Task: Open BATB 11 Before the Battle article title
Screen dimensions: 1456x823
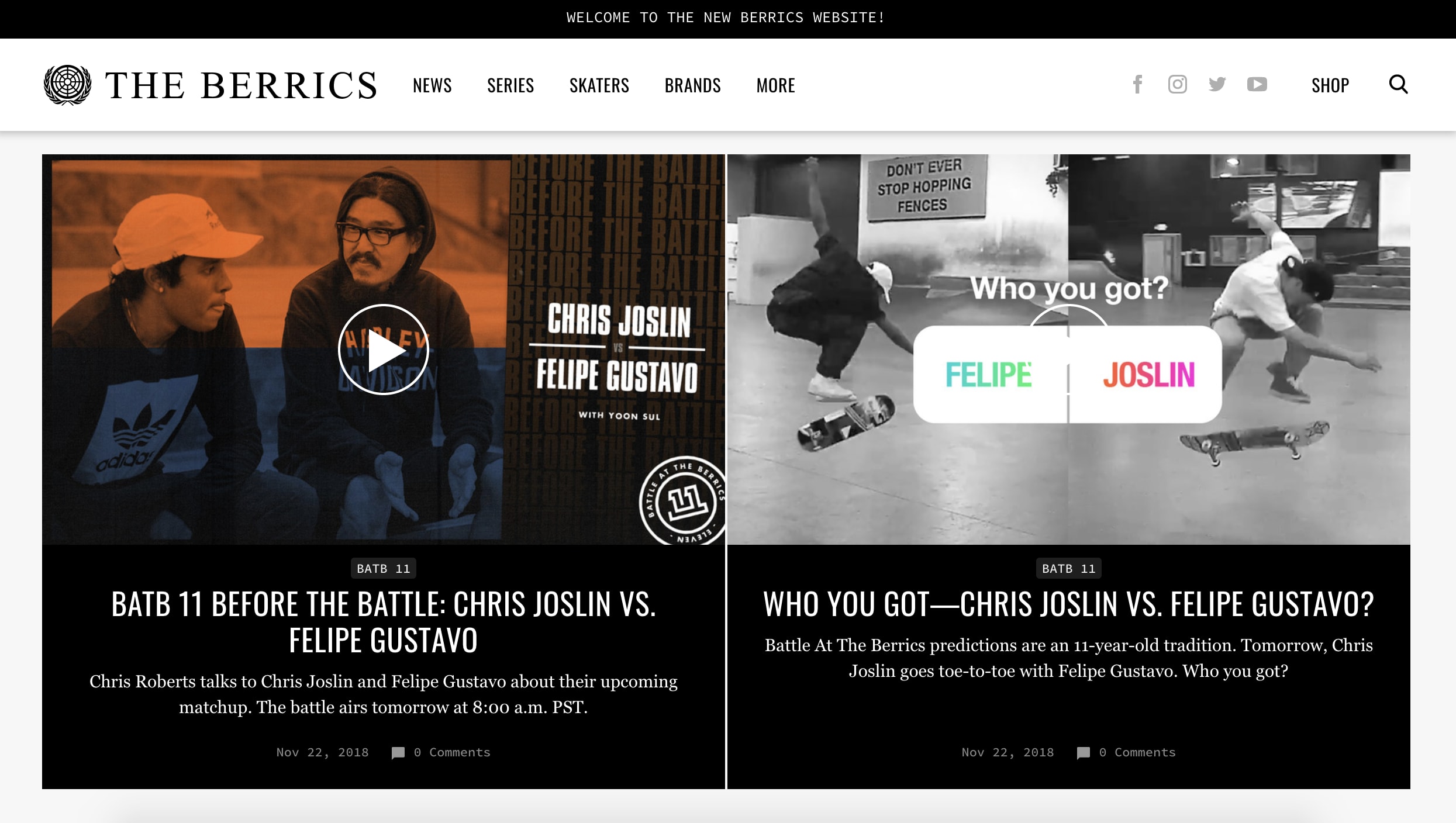Action: click(x=384, y=622)
